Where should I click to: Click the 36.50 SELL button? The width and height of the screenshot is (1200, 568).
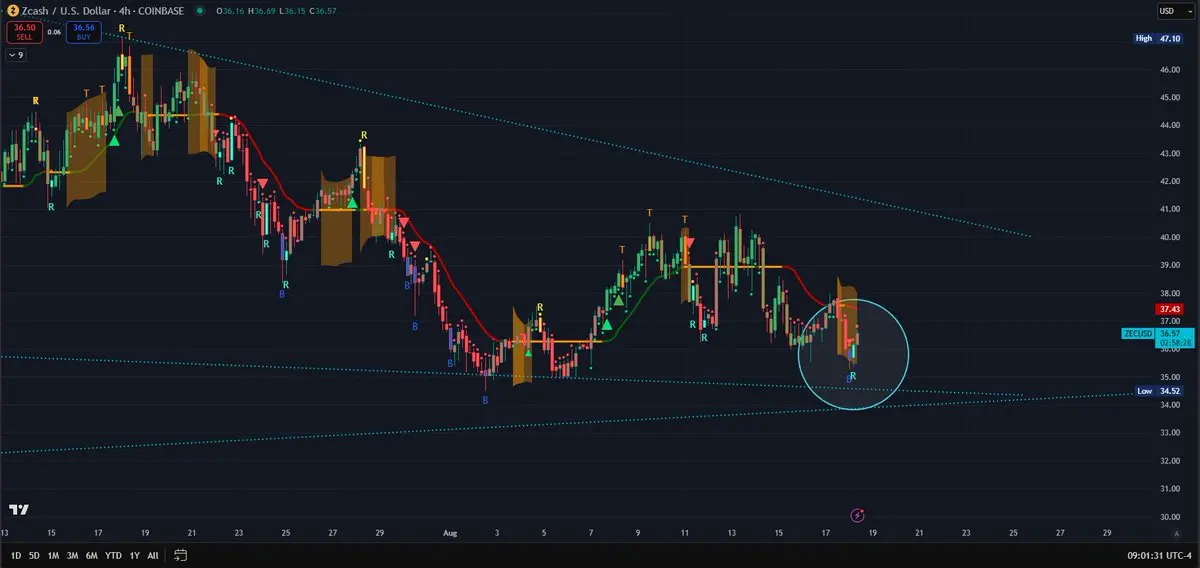pyautogui.click(x=23, y=32)
